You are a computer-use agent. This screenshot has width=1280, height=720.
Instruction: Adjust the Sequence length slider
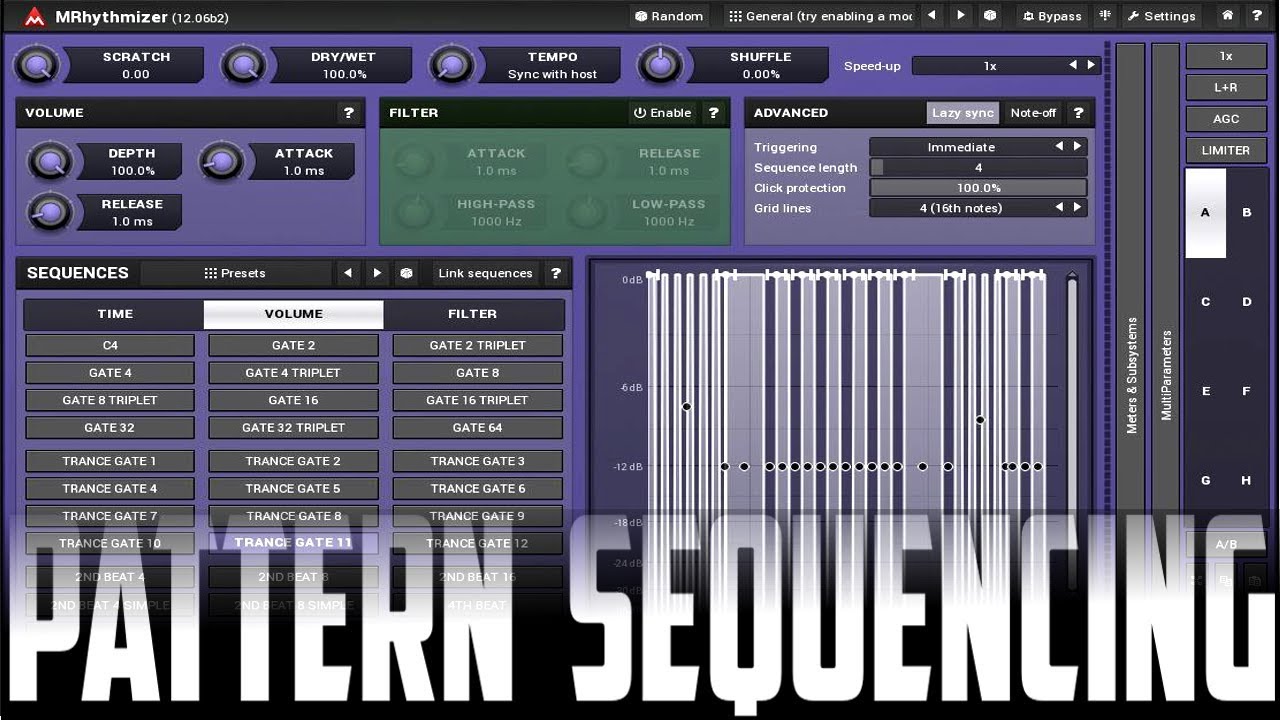(978, 168)
